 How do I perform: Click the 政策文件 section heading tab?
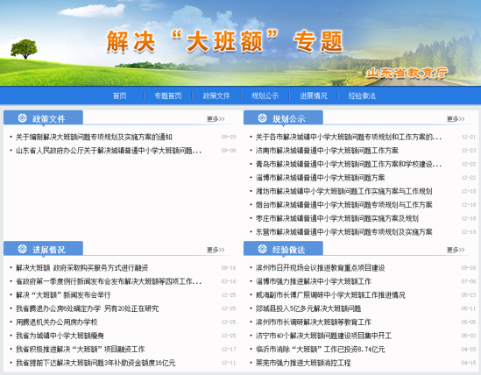tap(43, 118)
